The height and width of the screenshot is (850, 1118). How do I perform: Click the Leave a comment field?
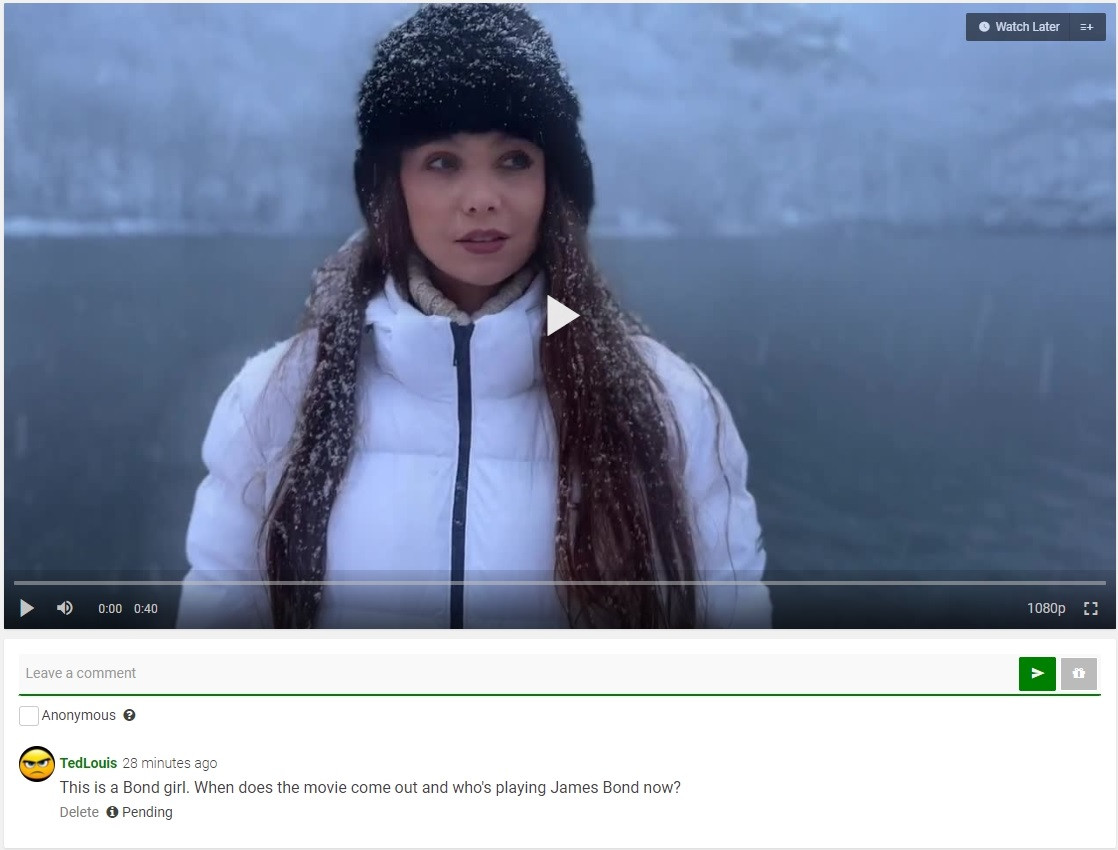click(517, 673)
